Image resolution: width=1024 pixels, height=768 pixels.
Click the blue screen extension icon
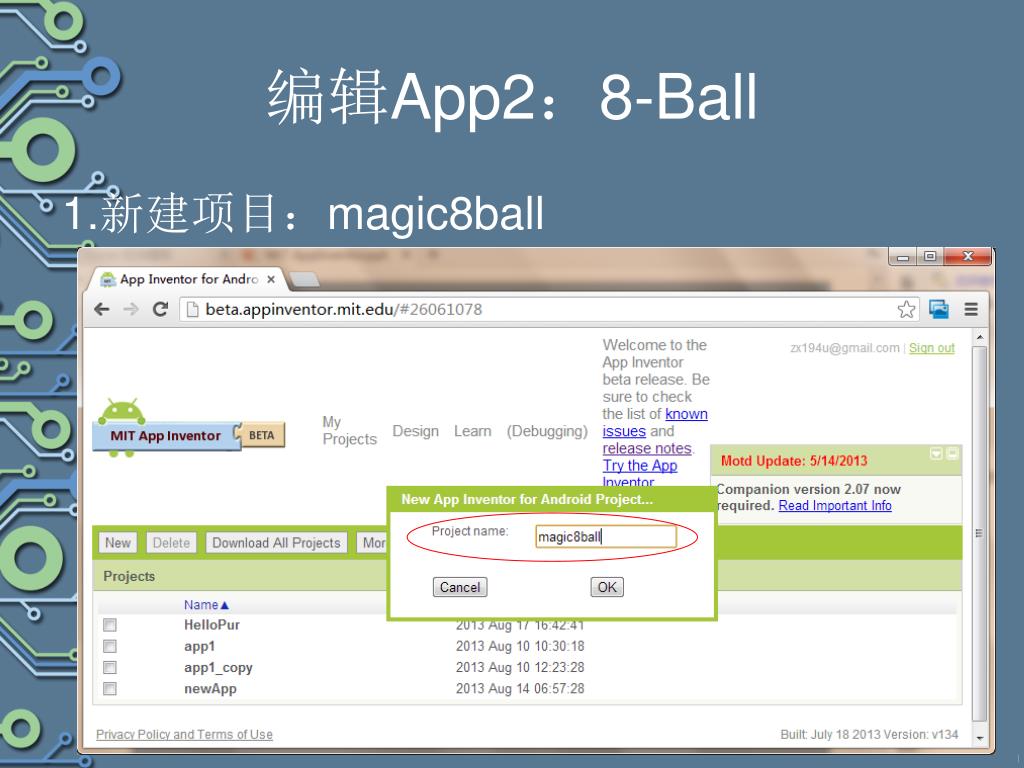tap(938, 309)
